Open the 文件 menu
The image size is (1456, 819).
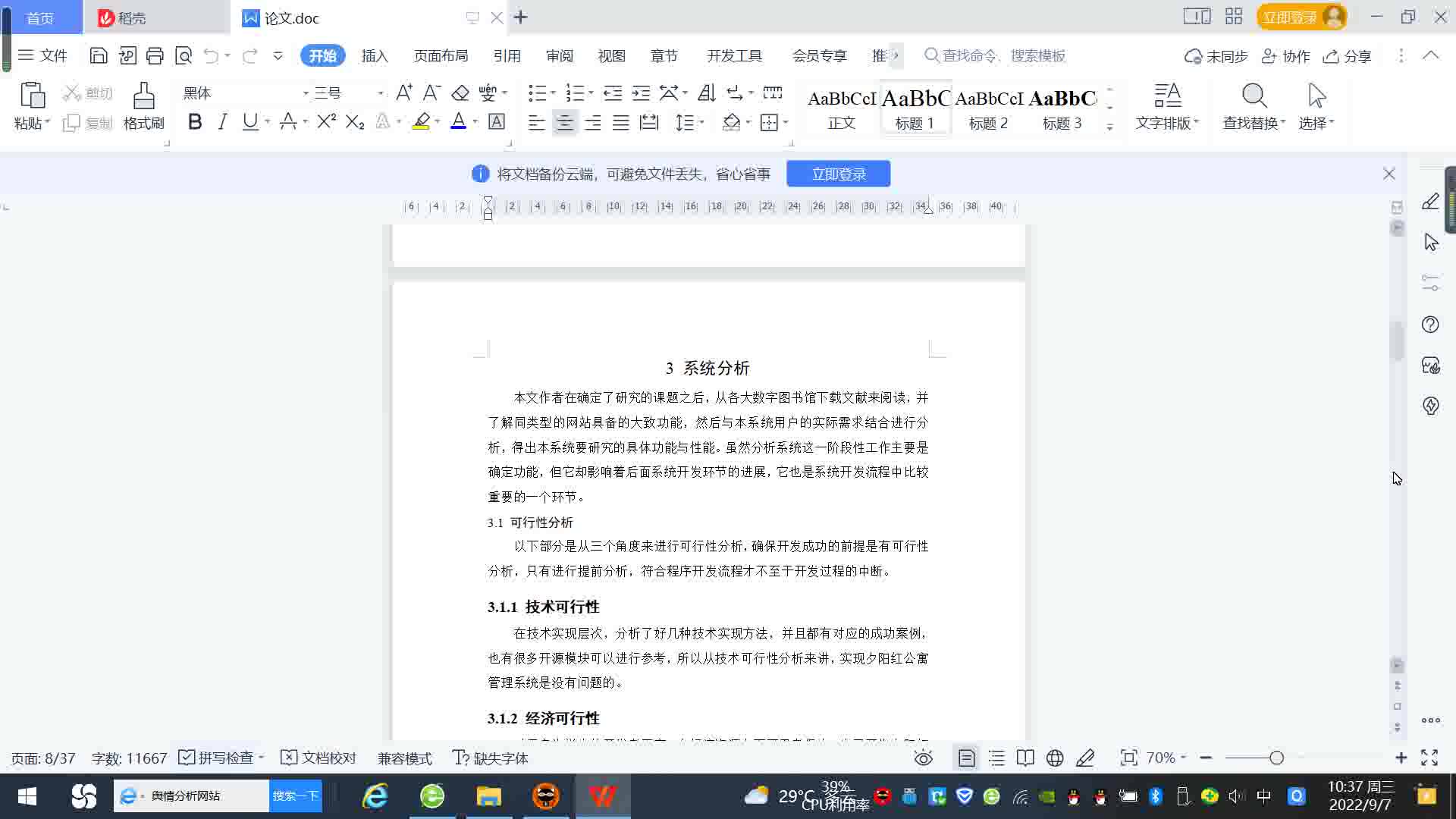click(42, 55)
